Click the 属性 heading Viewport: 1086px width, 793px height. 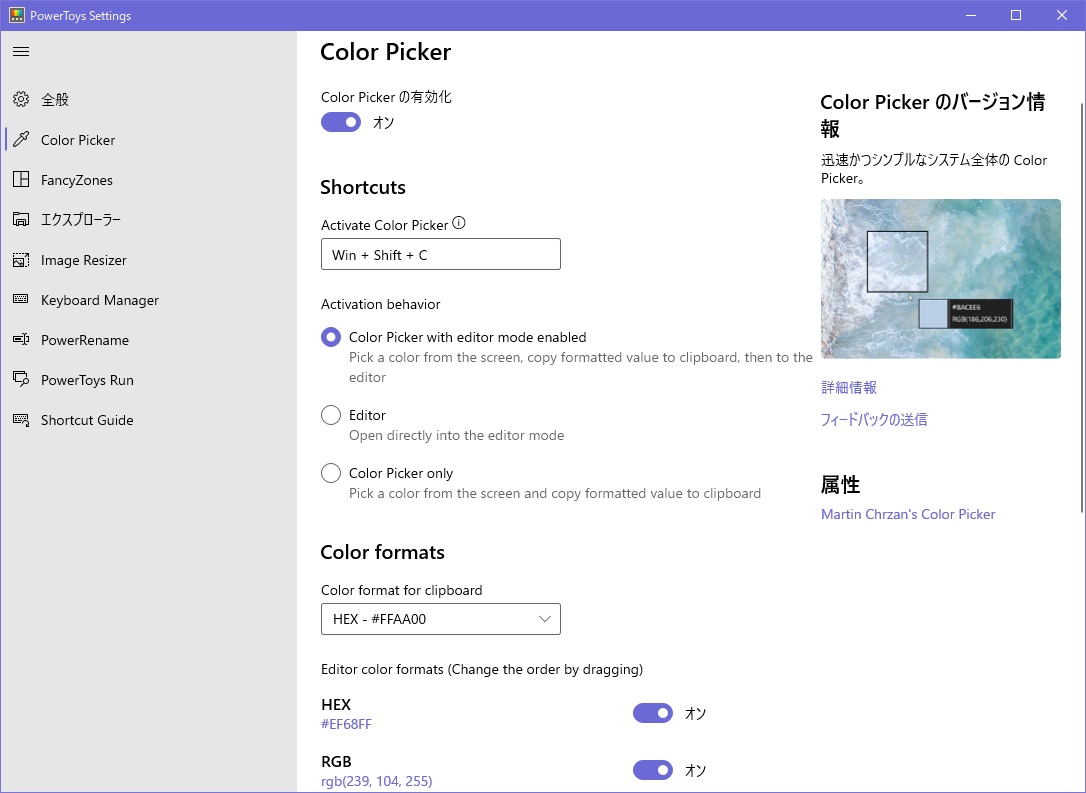click(x=840, y=484)
